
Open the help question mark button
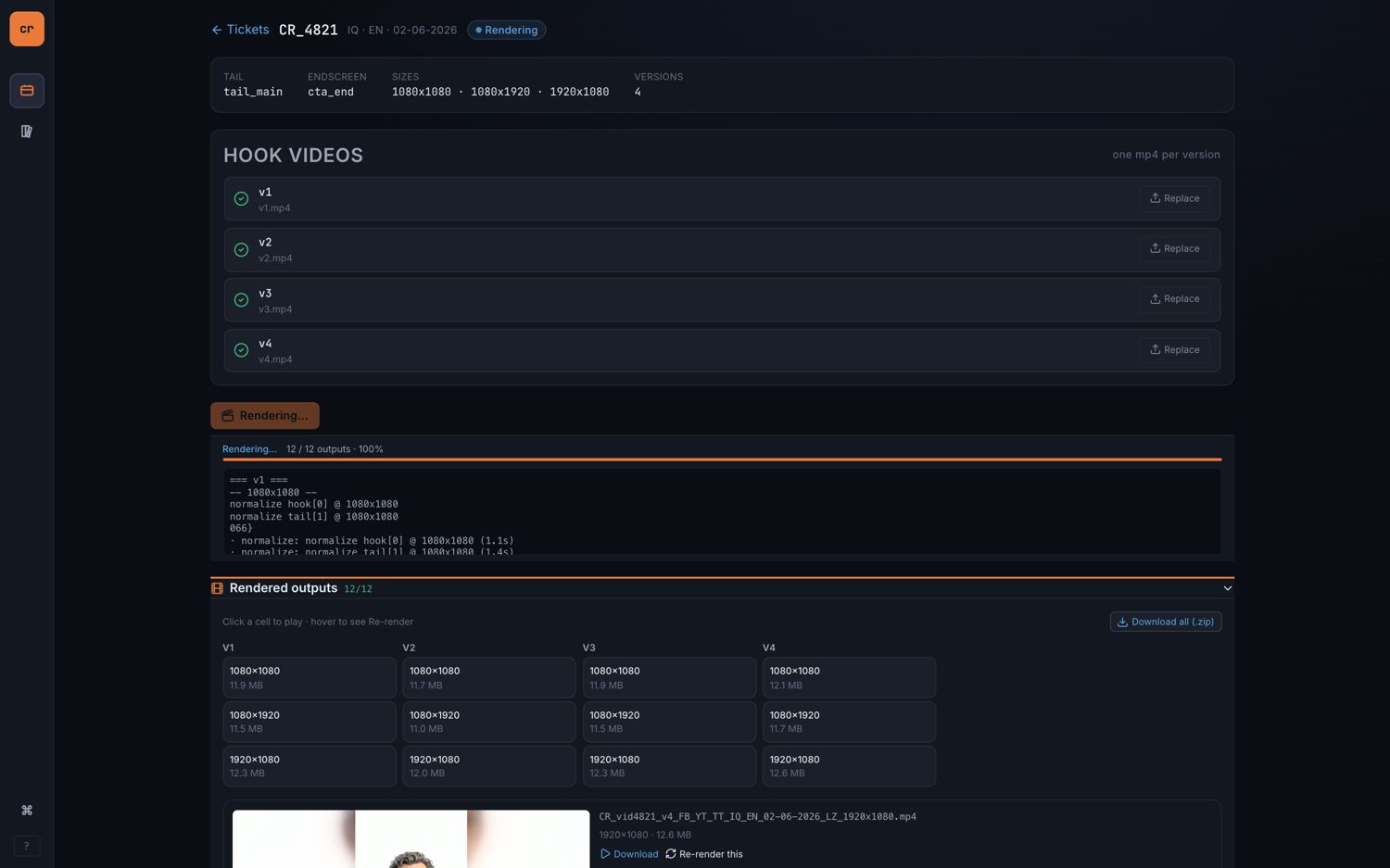[27, 846]
